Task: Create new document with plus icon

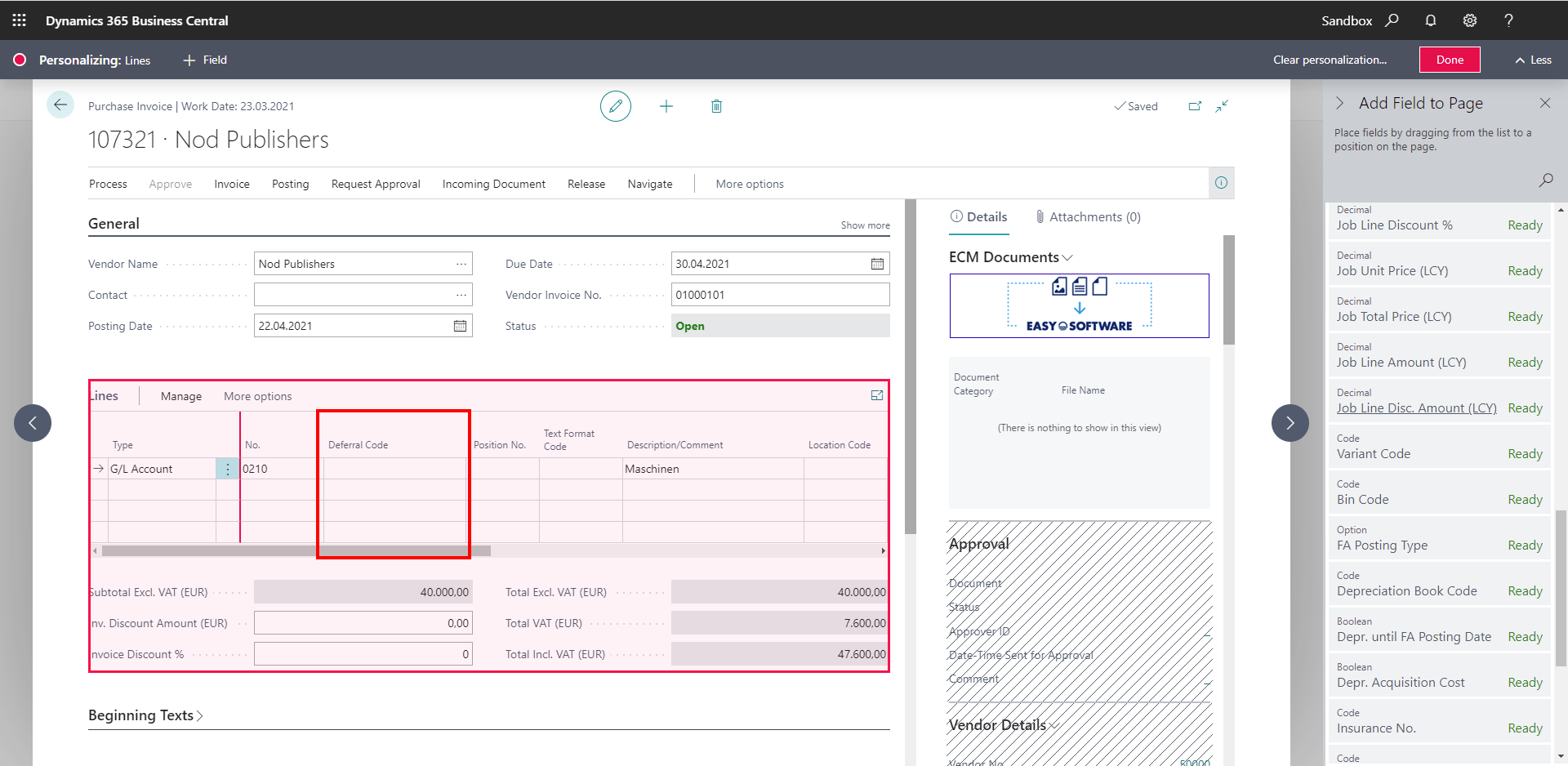Action: point(666,106)
